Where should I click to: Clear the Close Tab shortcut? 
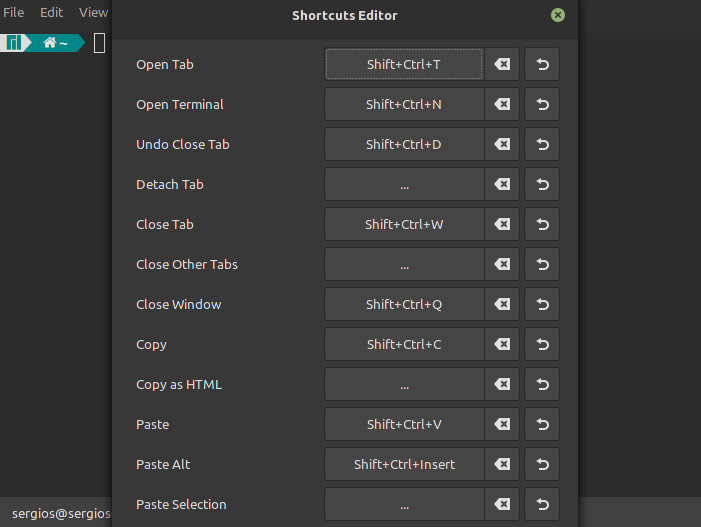point(502,224)
